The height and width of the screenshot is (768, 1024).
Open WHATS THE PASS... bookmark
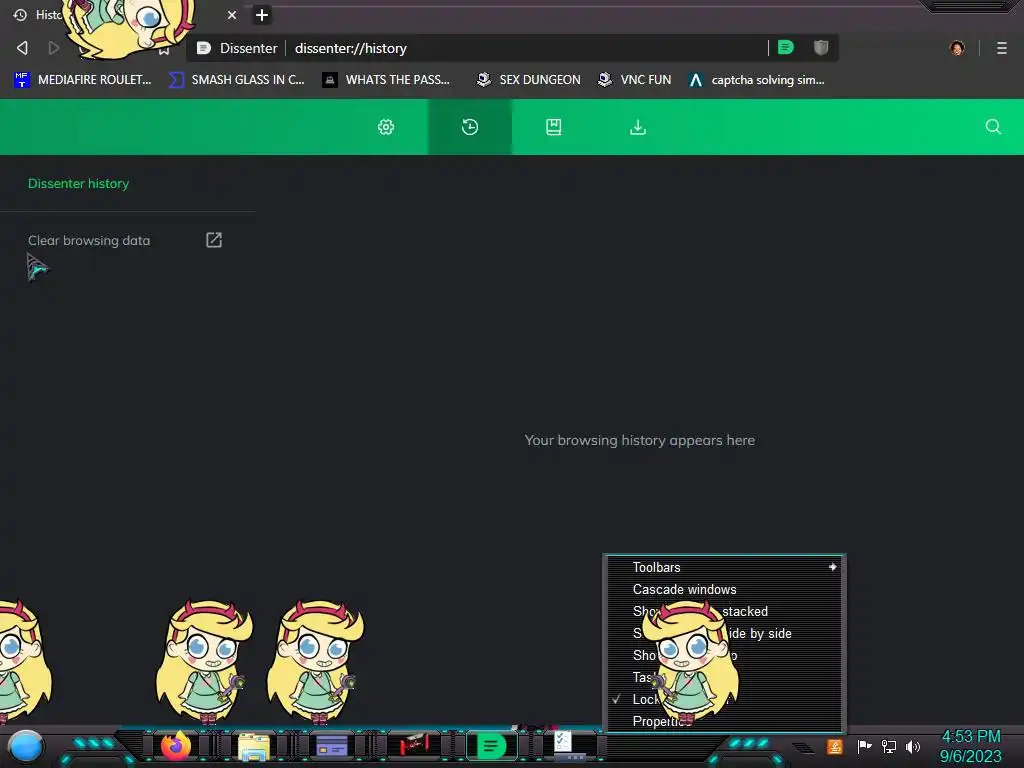click(387, 80)
